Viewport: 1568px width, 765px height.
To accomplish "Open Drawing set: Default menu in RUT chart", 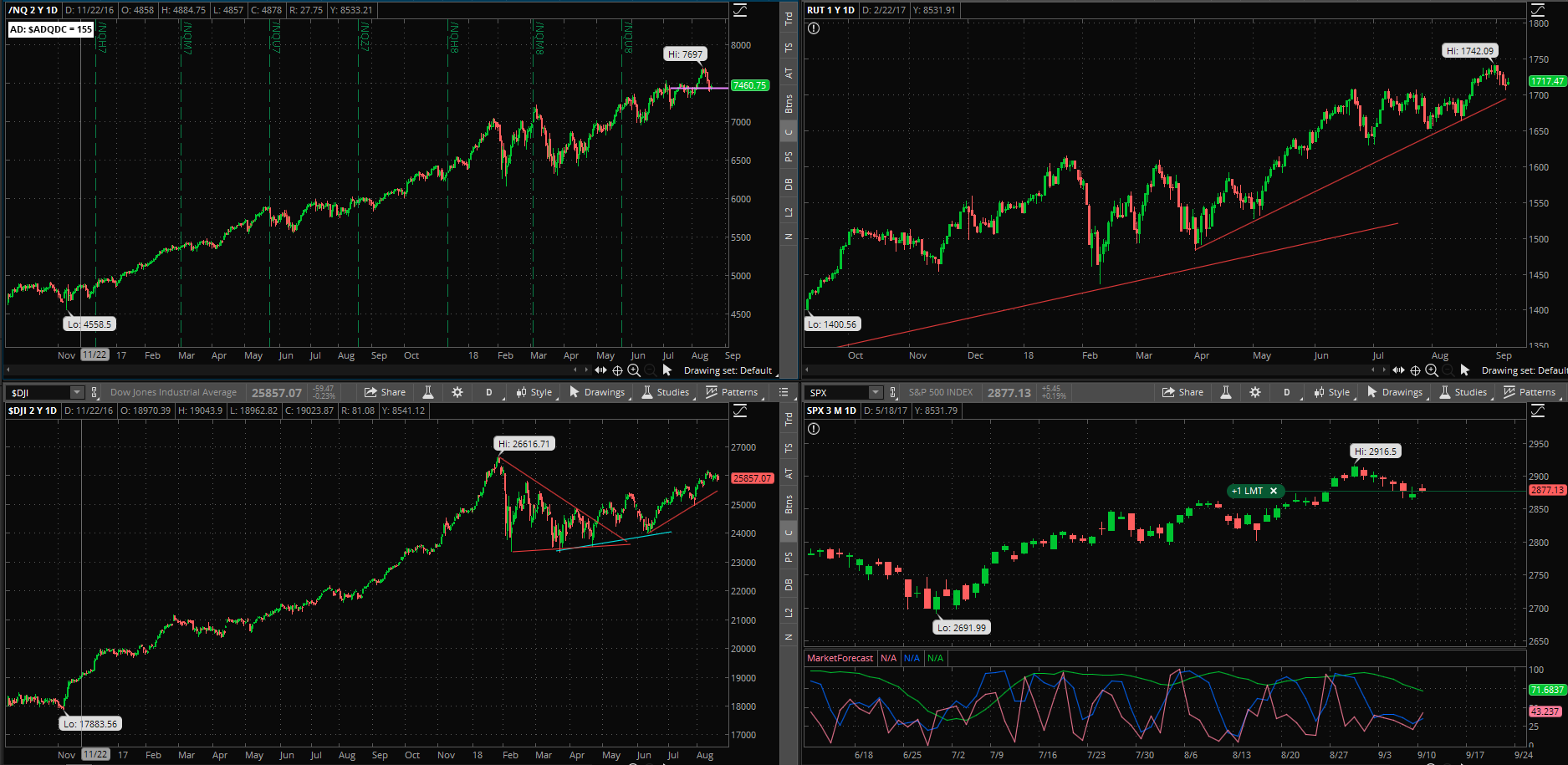I will coord(1525,370).
